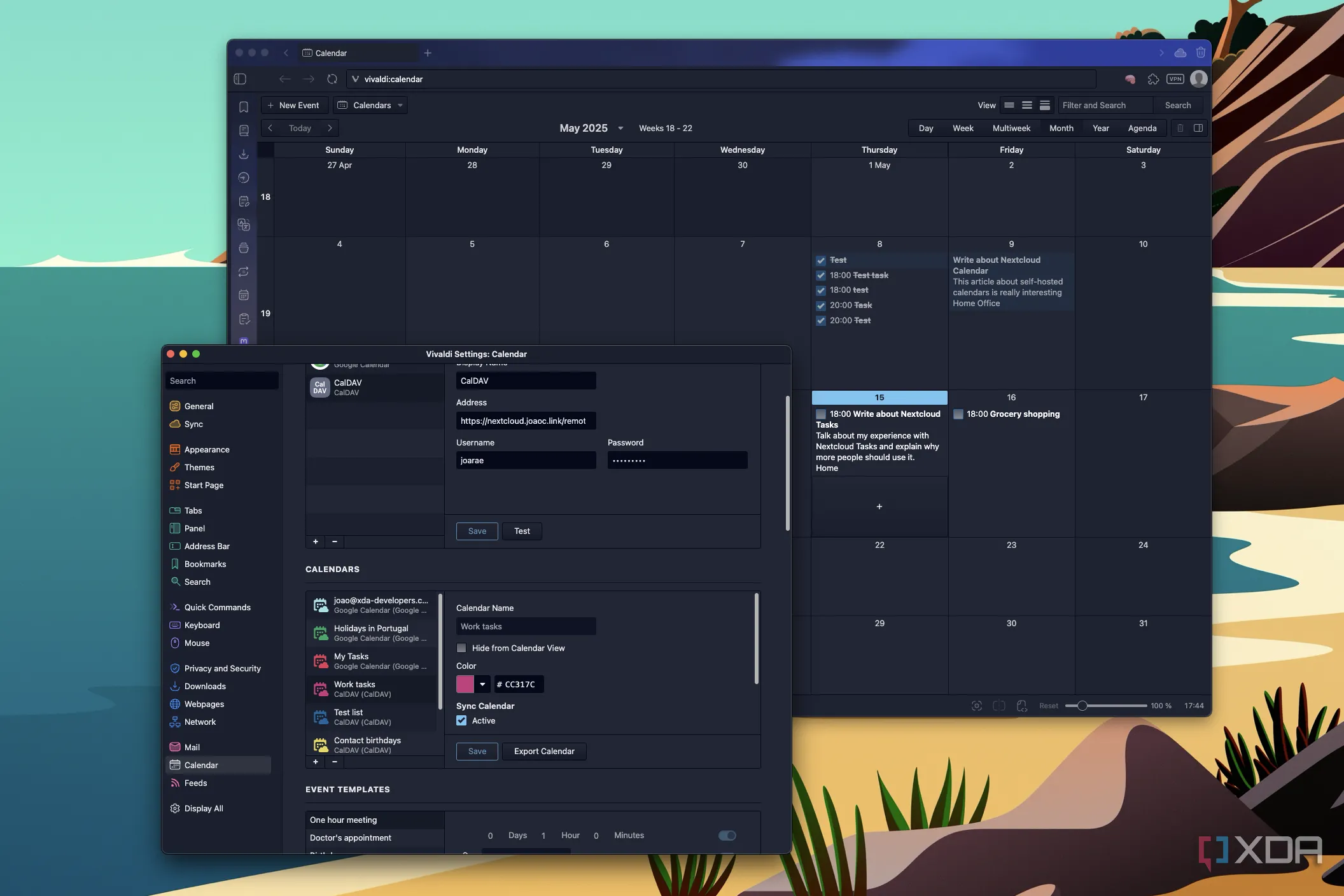
Task: Open the Reading List panel icon
Action: [x=243, y=130]
